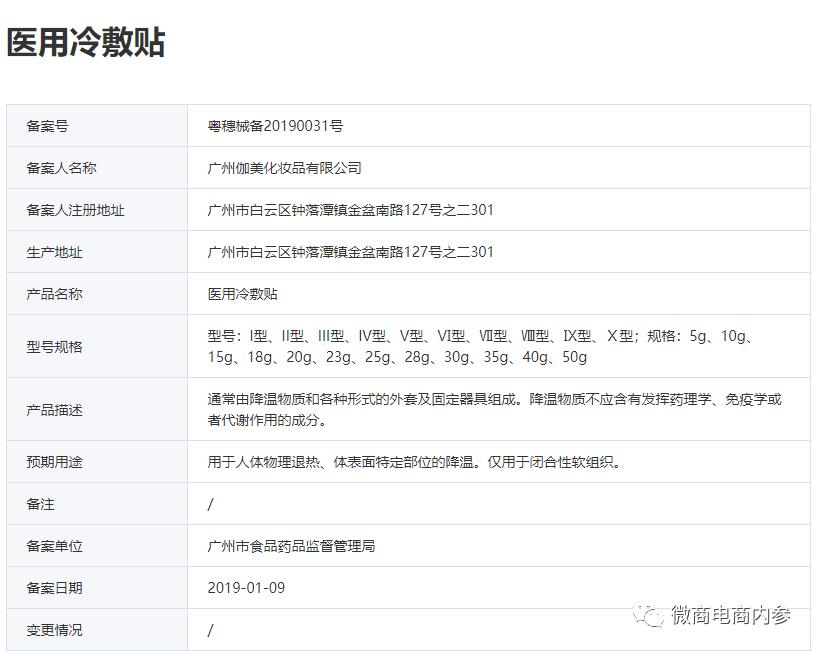
Task: Select the registration number 粤穗械备20190031号
Action: [277, 126]
